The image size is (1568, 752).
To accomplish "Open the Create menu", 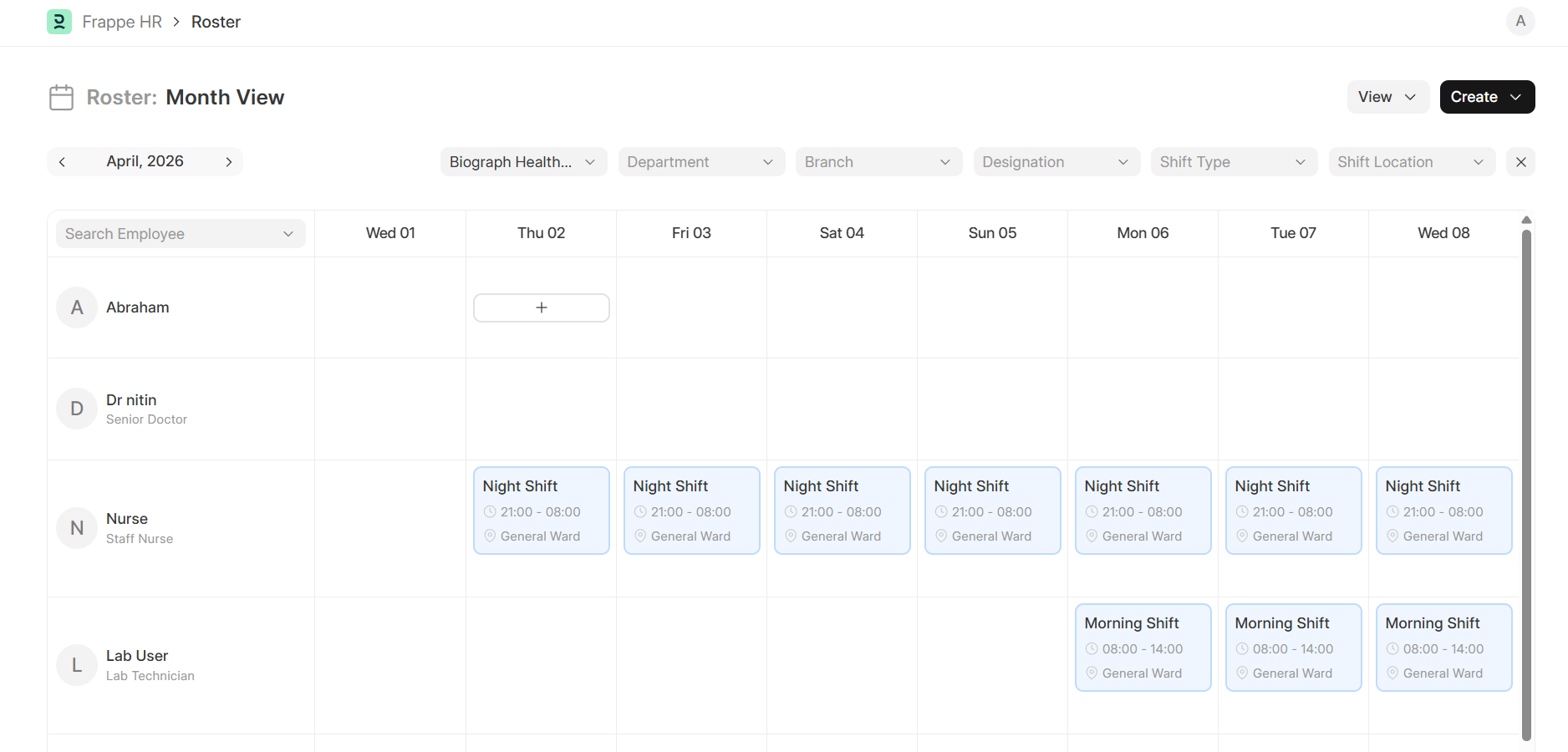I will [1486, 97].
